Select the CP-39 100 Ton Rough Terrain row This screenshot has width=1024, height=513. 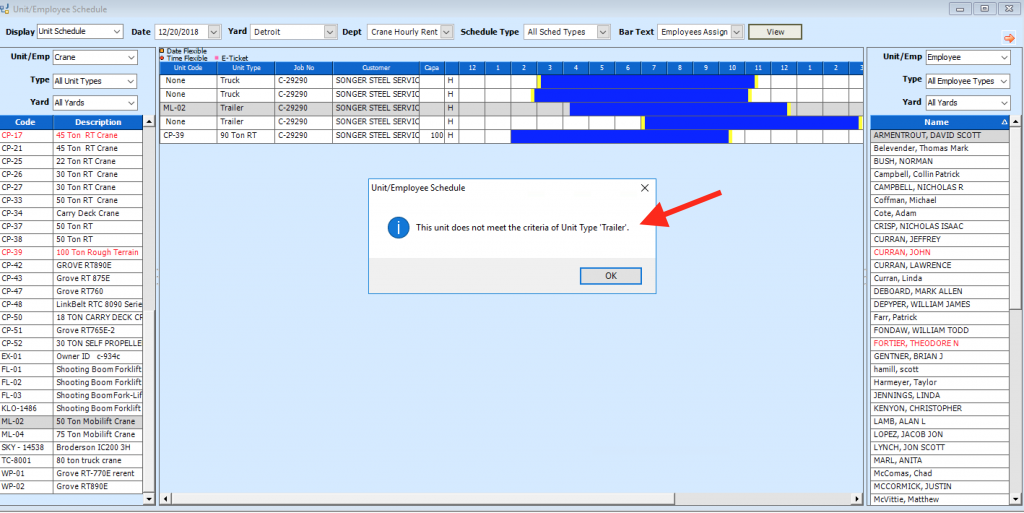pos(71,252)
